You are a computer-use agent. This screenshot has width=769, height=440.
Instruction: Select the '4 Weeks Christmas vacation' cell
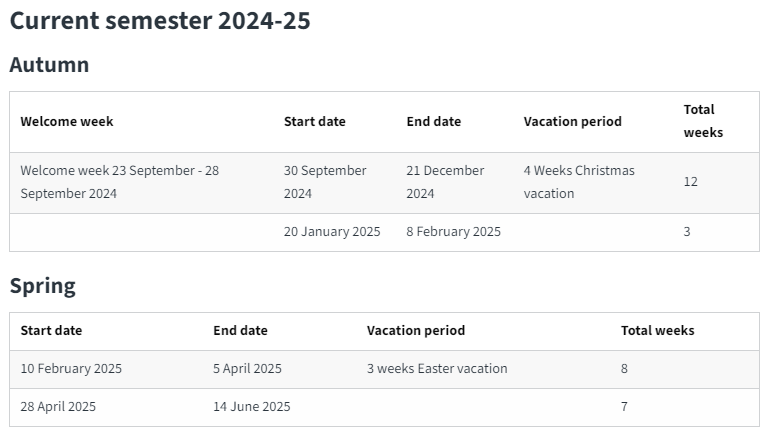[578, 182]
